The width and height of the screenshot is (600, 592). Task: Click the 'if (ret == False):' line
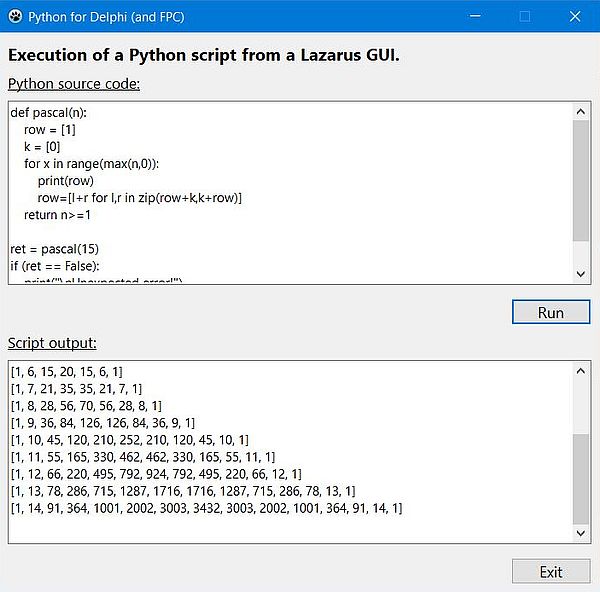click(x=55, y=266)
